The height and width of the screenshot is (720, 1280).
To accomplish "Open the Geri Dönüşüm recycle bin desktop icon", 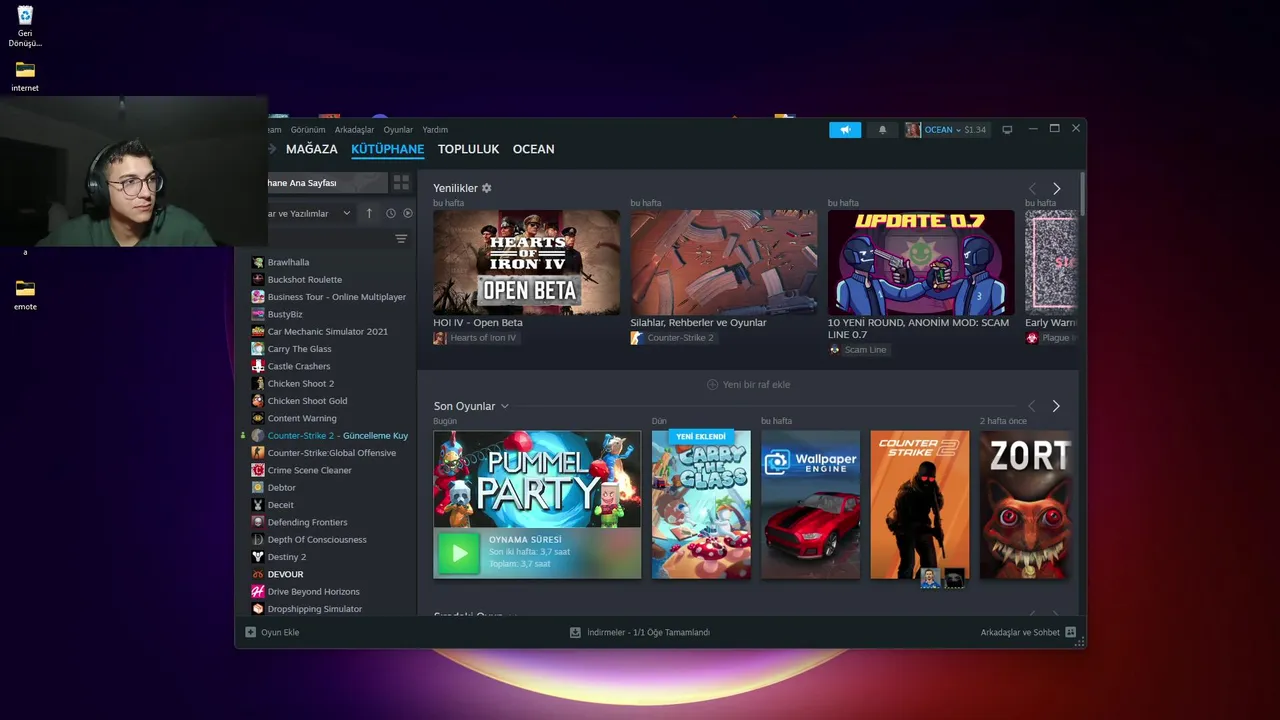I will click(25, 26).
